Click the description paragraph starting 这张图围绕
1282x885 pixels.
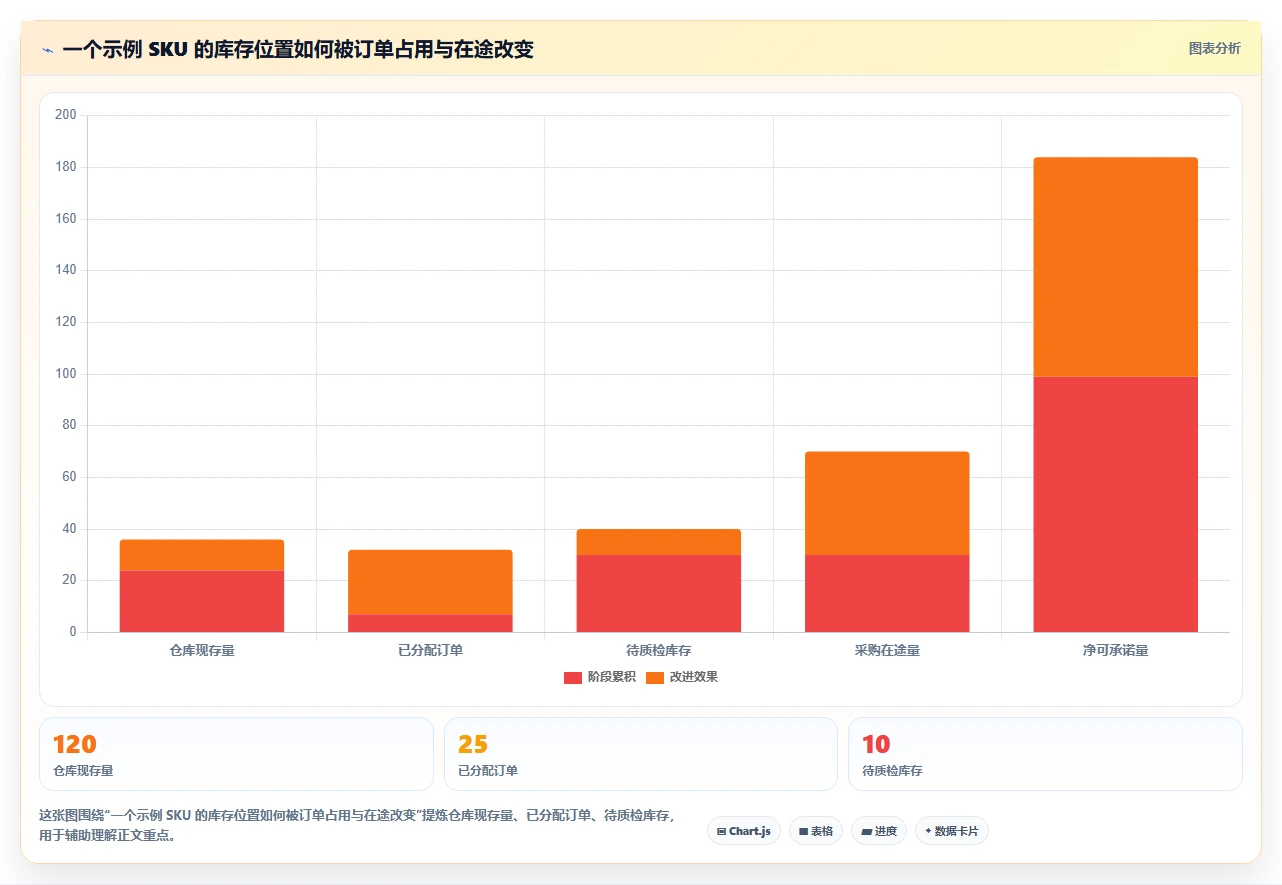(x=357, y=826)
